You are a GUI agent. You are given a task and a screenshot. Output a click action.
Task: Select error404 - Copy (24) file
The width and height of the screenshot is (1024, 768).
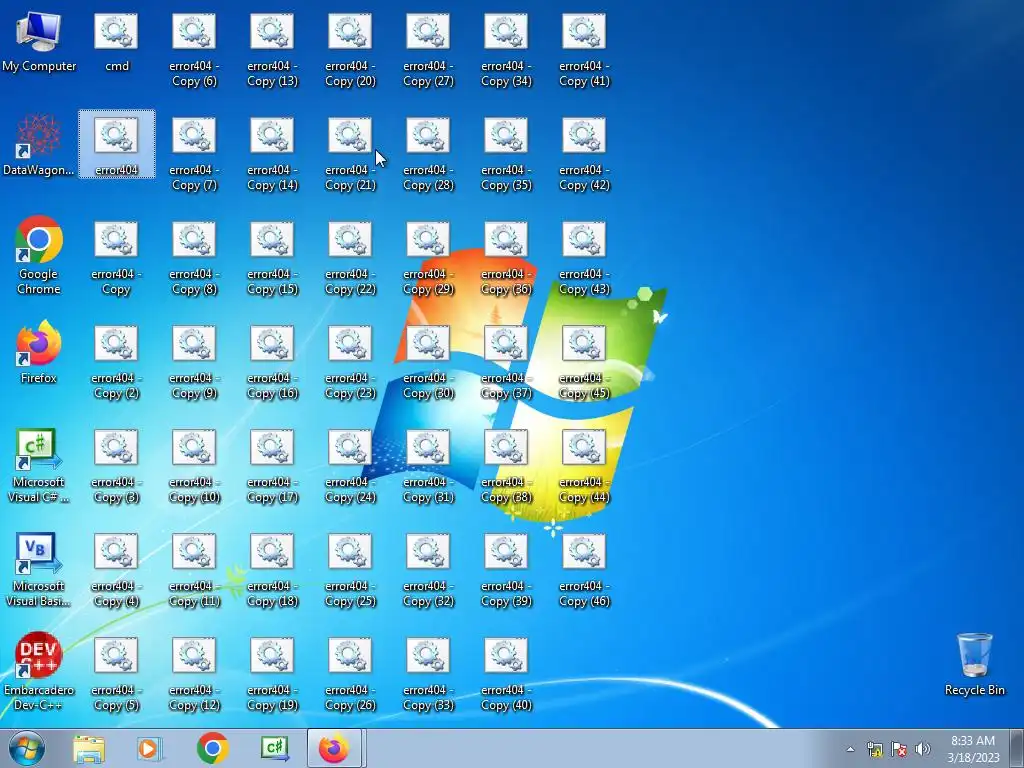coord(350,466)
